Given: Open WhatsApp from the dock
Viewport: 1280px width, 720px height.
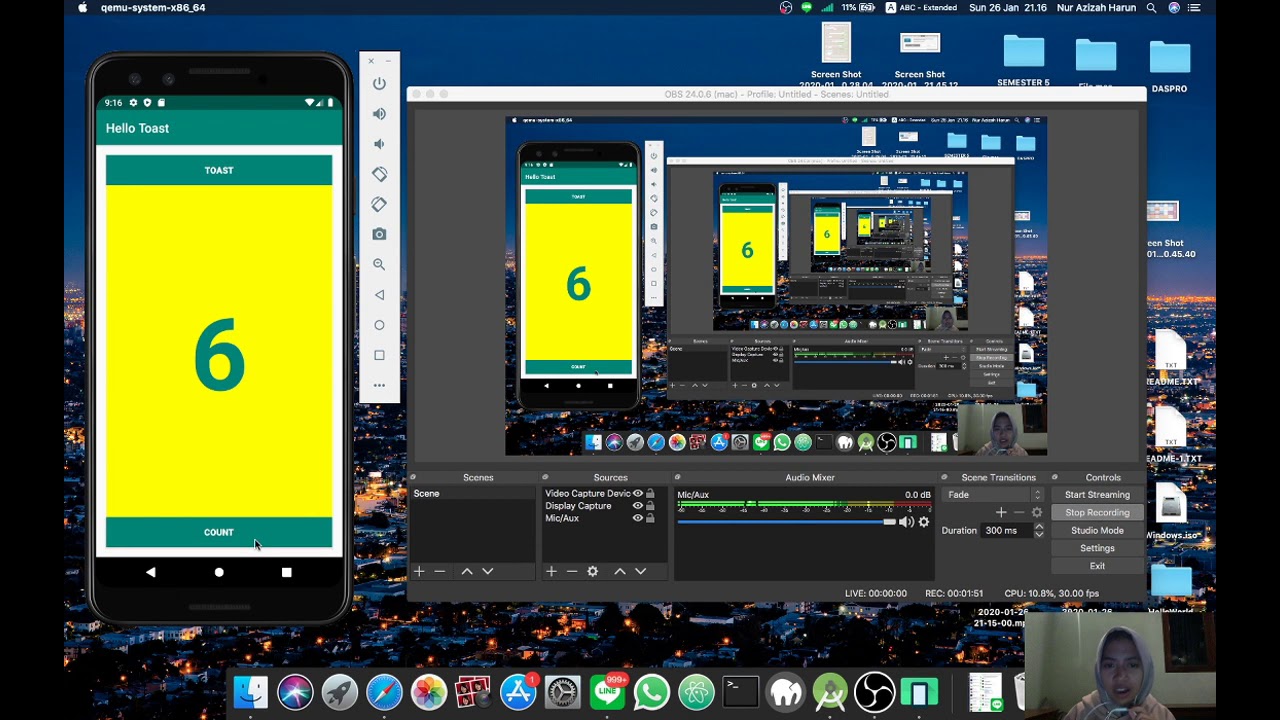Looking at the screenshot, I should [652, 692].
